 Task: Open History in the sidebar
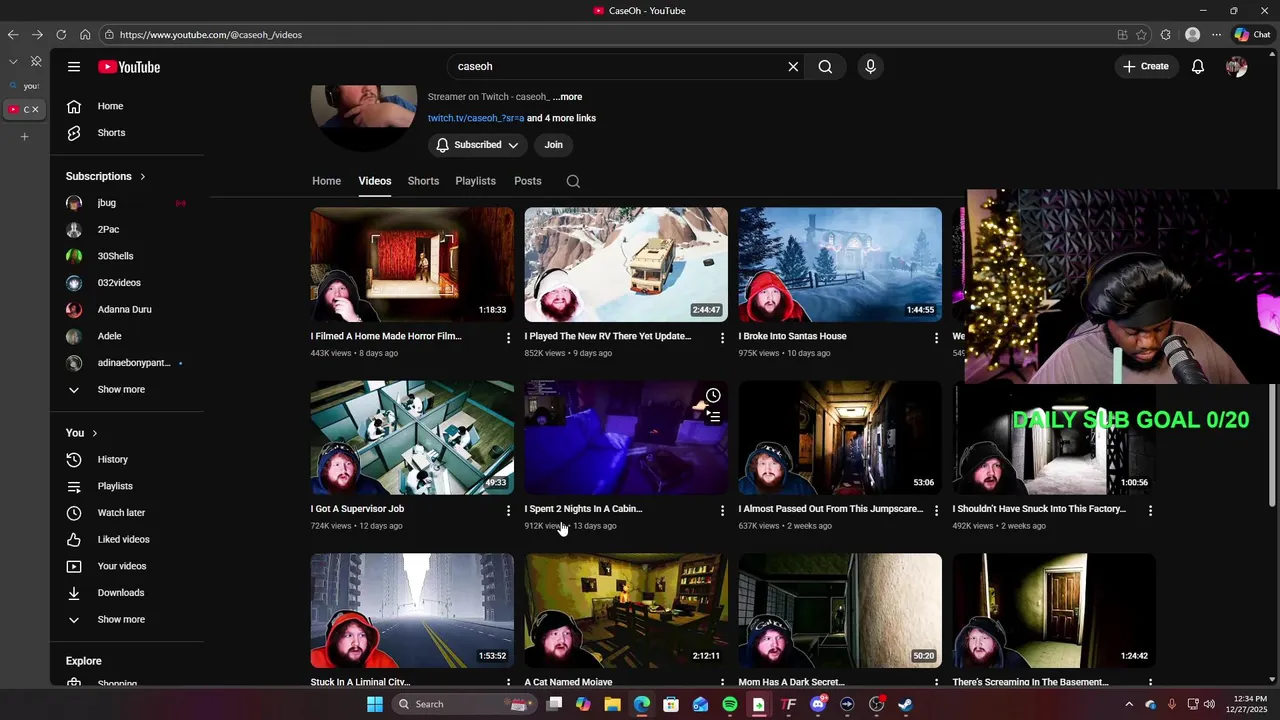[x=110, y=460]
